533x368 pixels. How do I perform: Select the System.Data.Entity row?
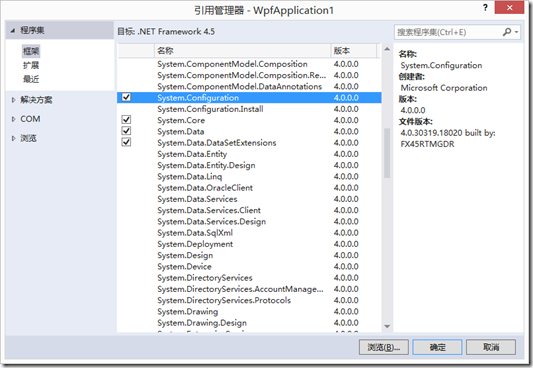coord(249,154)
